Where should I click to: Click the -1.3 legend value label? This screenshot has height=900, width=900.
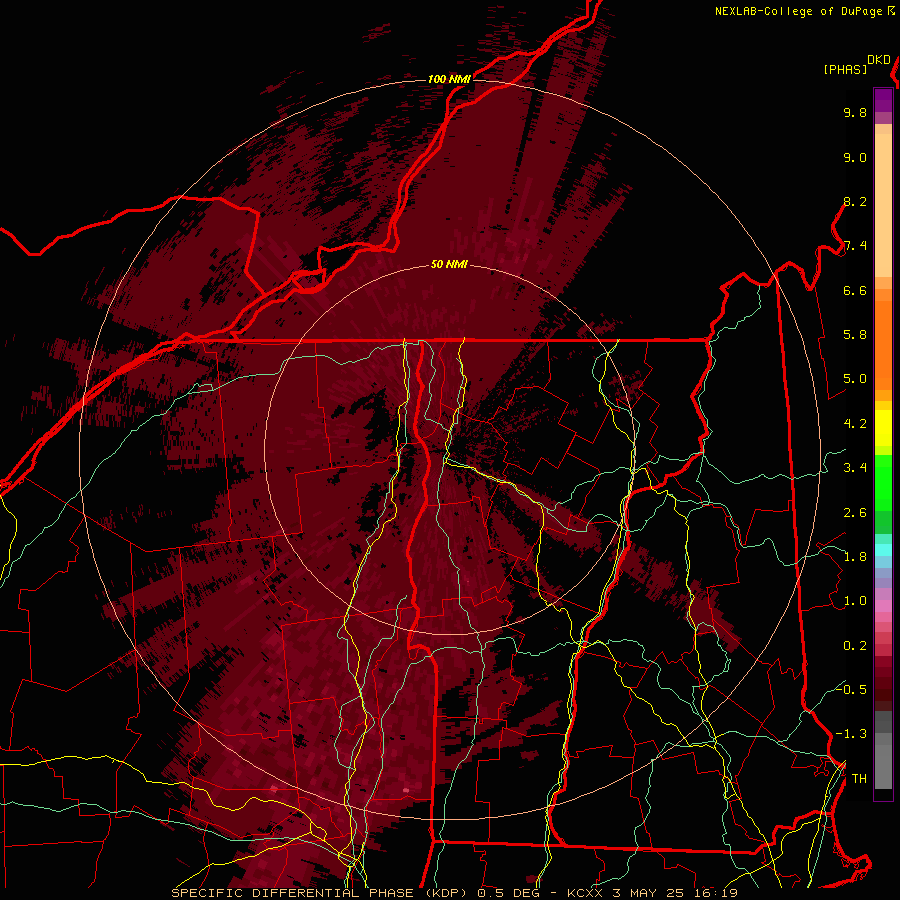coord(851,734)
